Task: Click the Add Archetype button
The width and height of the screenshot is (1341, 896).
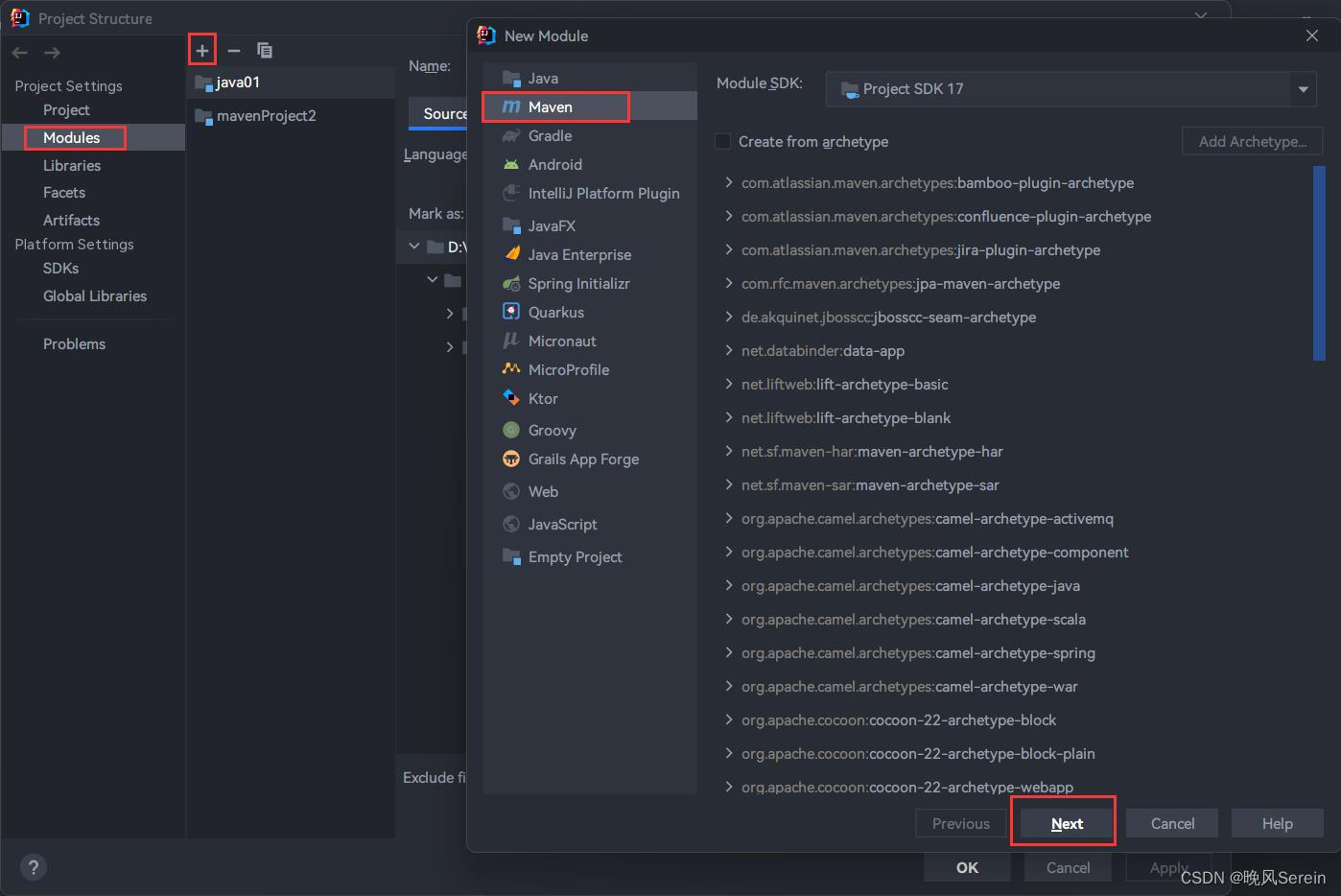Action: pos(1253,142)
